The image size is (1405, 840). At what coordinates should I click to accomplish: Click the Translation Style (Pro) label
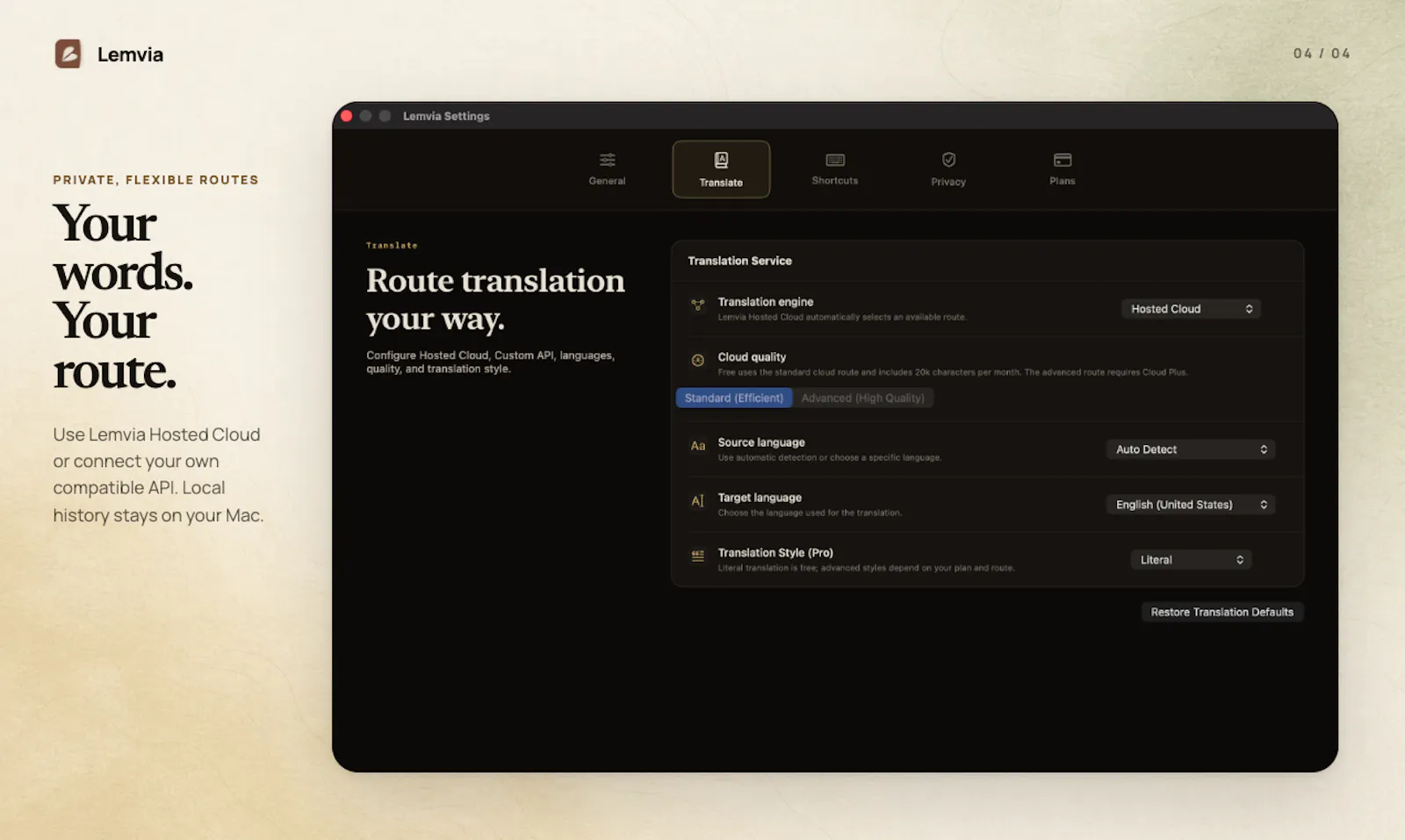coord(775,552)
